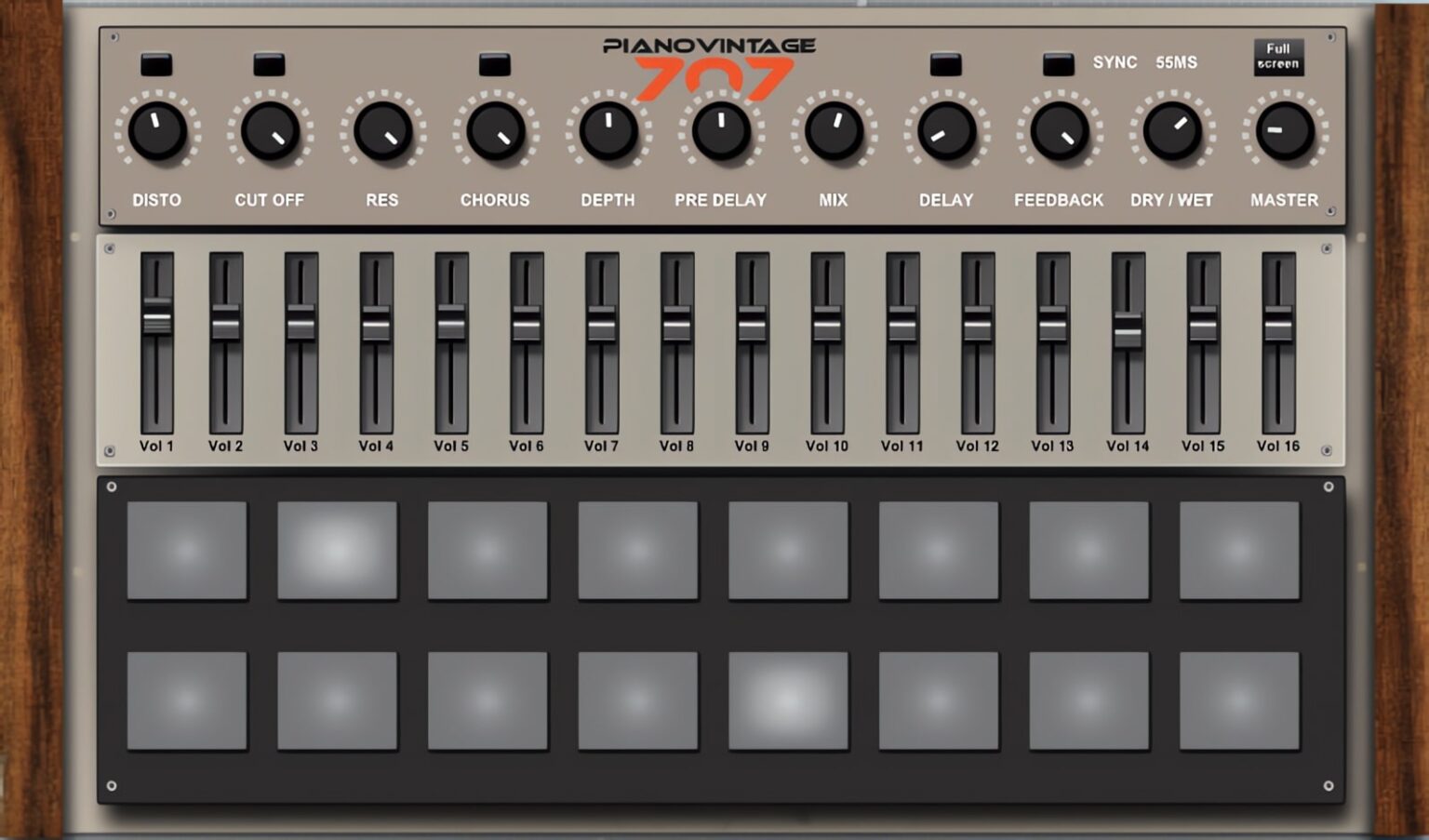This screenshot has width=1429, height=840.
Task: Click the CHORUS knob
Action: [x=495, y=131]
